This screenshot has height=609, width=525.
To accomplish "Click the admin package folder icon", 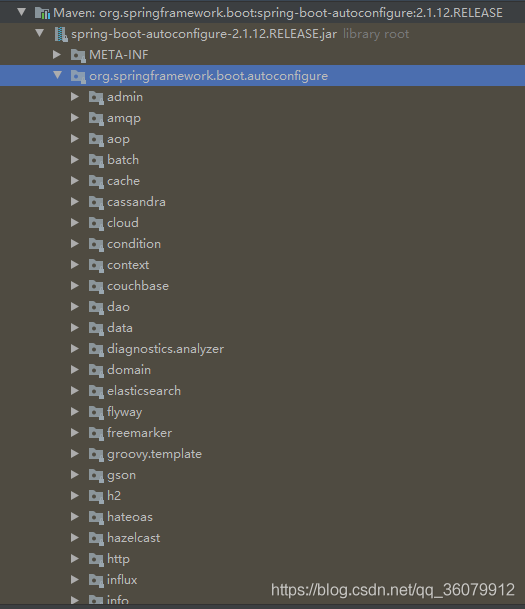I will coord(96,97).
